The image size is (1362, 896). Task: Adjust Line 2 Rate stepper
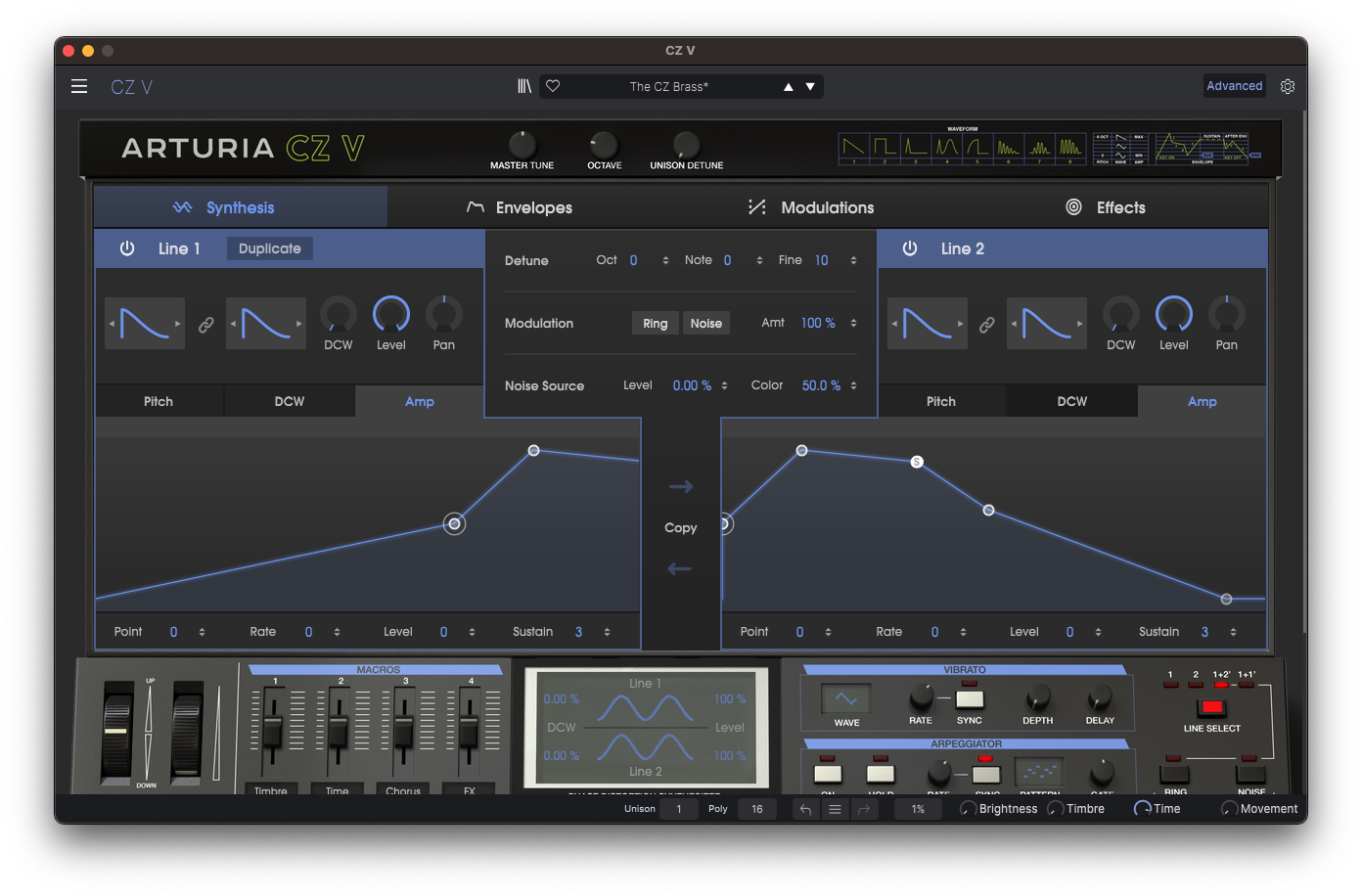[x=963, y=632]
